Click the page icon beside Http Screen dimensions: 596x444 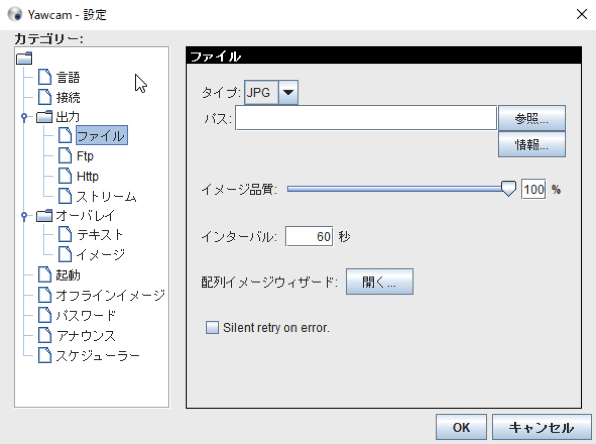point(65,176)
